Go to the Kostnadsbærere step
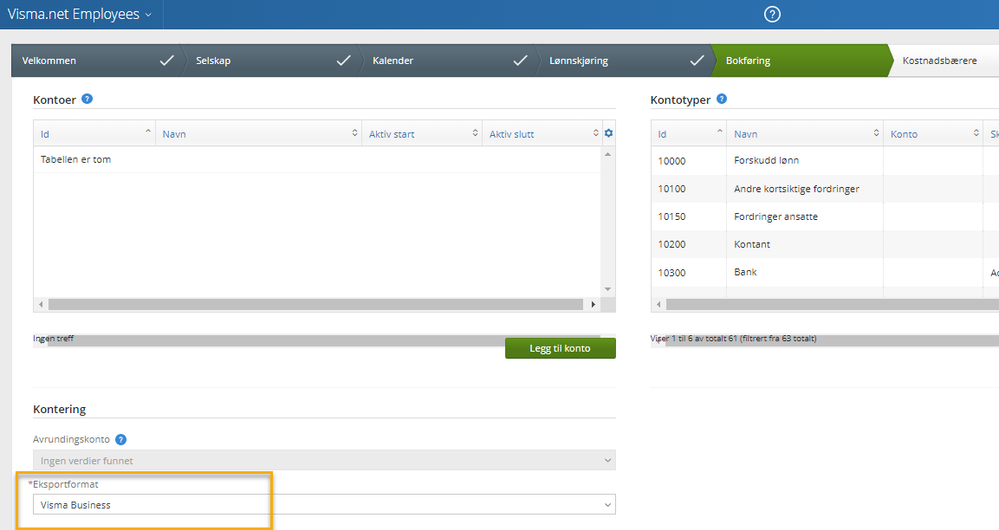The image size is (999, 530). [940, 61]
